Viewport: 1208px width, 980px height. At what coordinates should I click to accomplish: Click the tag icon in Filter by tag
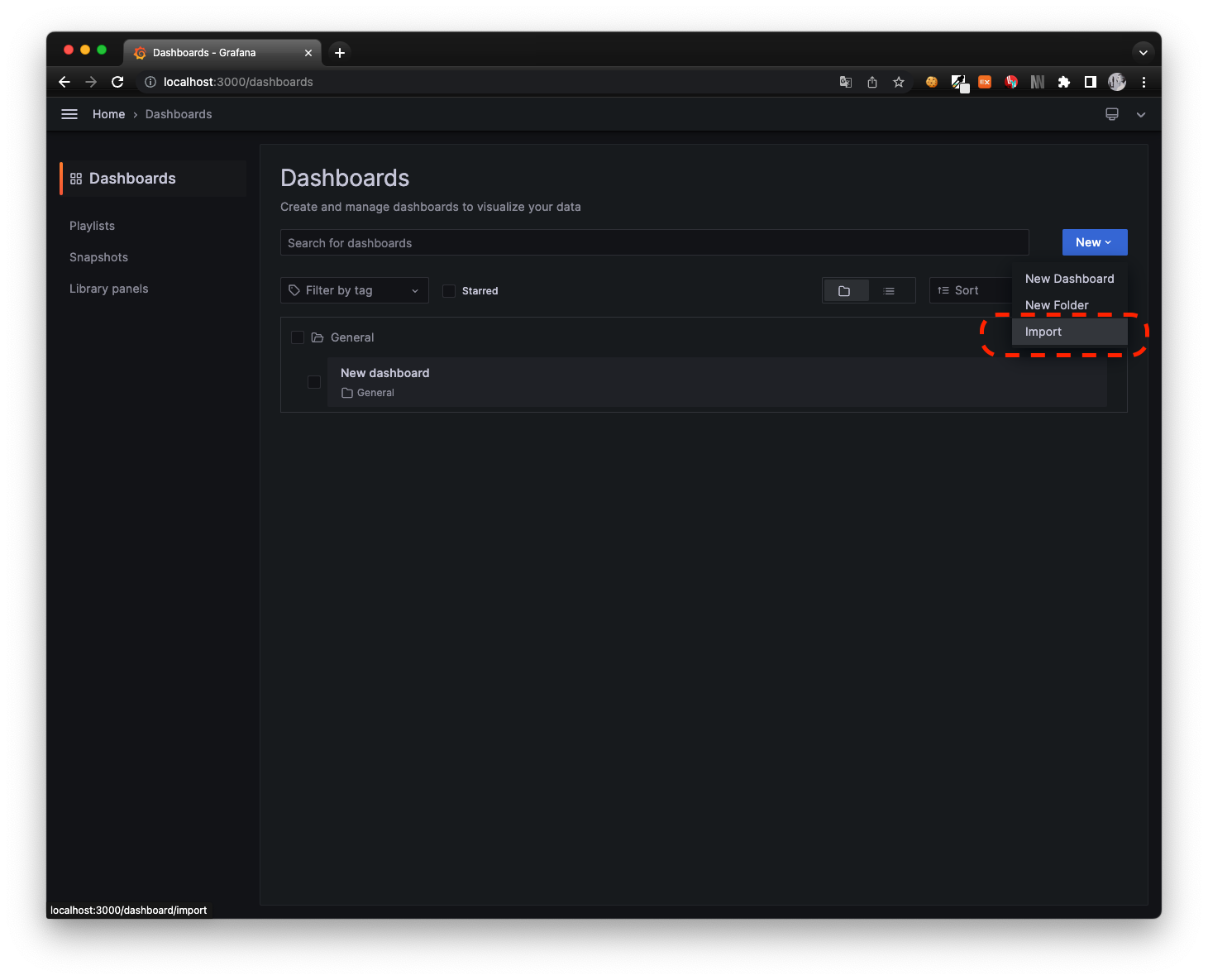point(294,290)
